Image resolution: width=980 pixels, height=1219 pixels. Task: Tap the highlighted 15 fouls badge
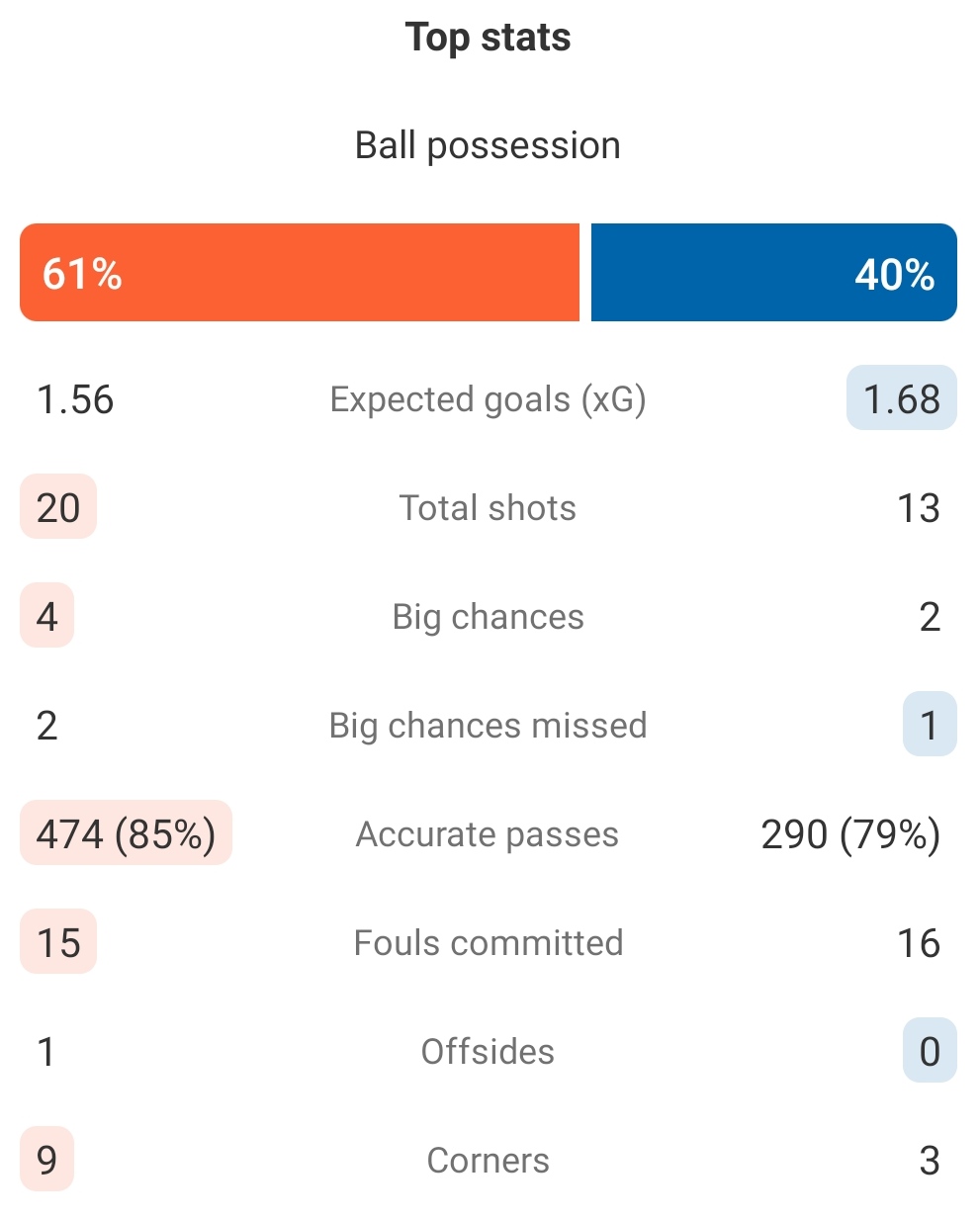pos(58,941)
